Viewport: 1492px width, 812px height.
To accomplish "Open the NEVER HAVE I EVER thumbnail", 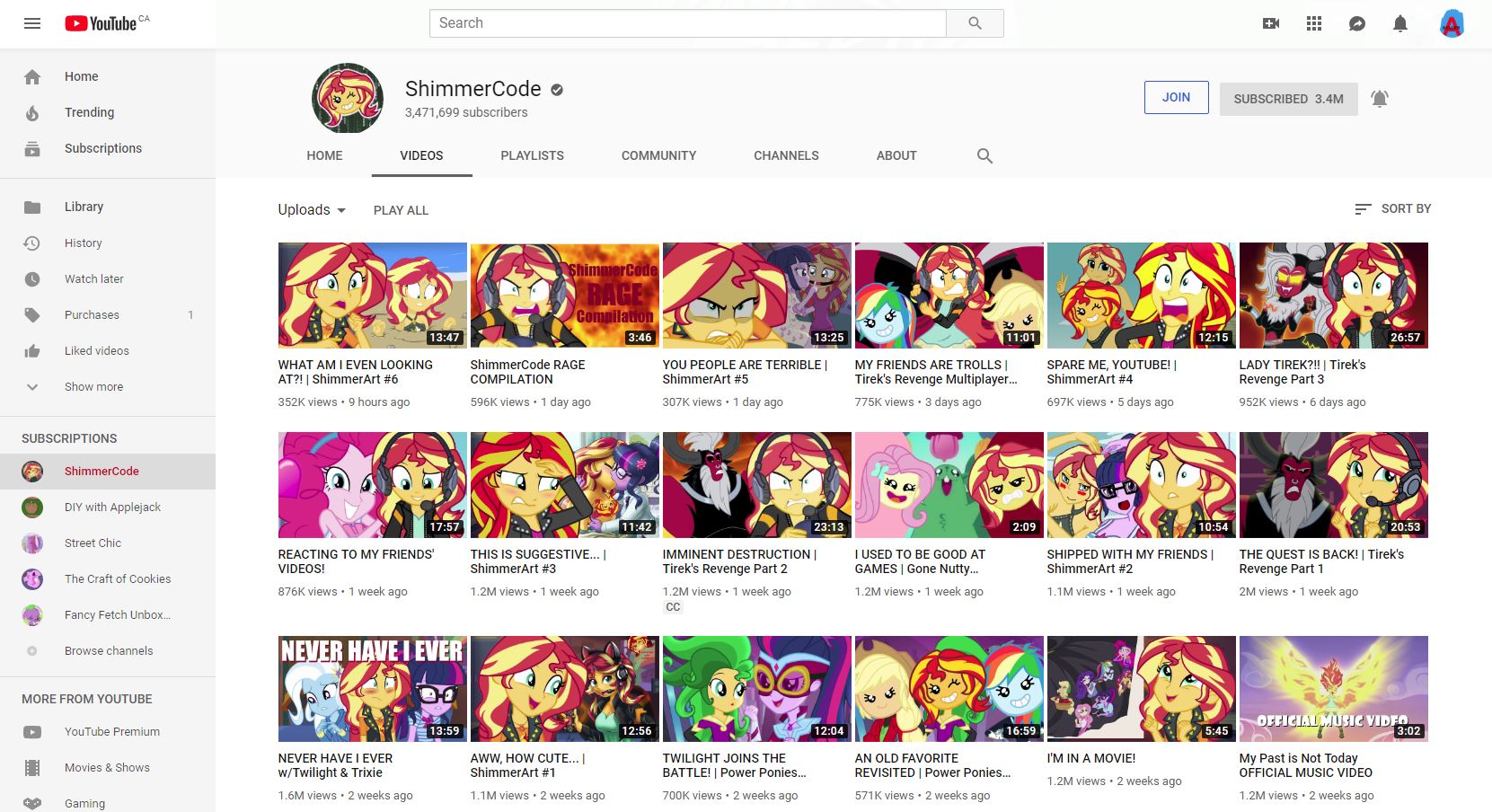I will pos(373,689).
